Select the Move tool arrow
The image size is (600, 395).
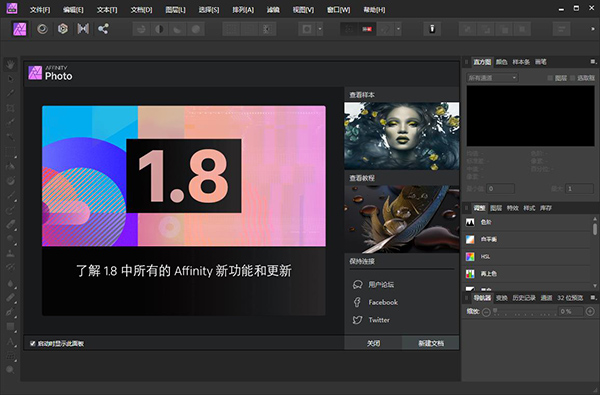[x=10, y=79]
